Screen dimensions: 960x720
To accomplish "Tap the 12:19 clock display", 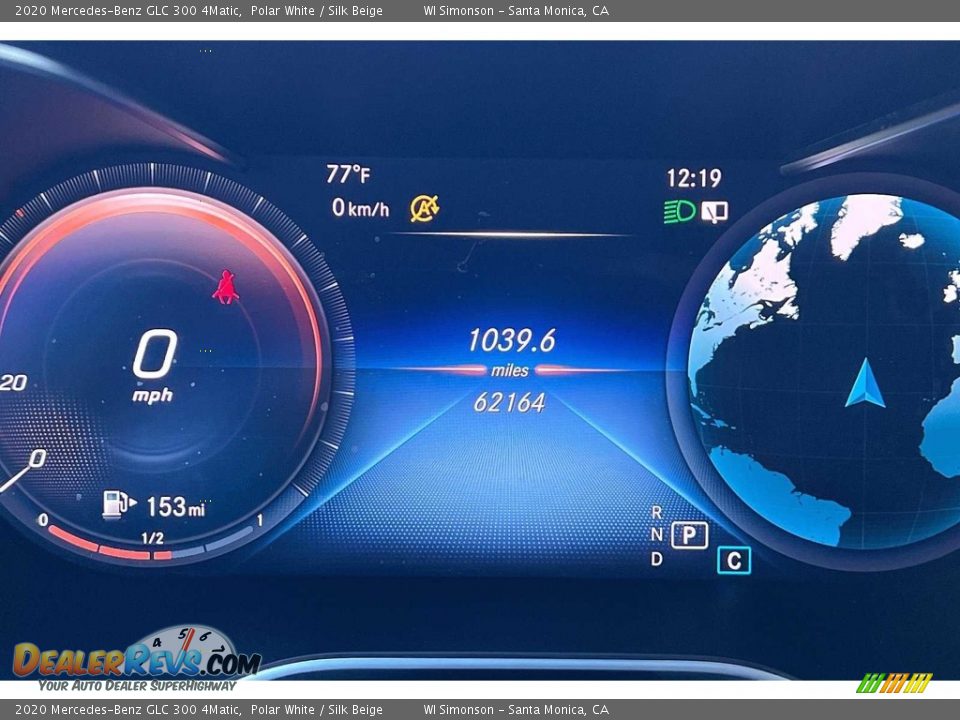I will (694, 178).
